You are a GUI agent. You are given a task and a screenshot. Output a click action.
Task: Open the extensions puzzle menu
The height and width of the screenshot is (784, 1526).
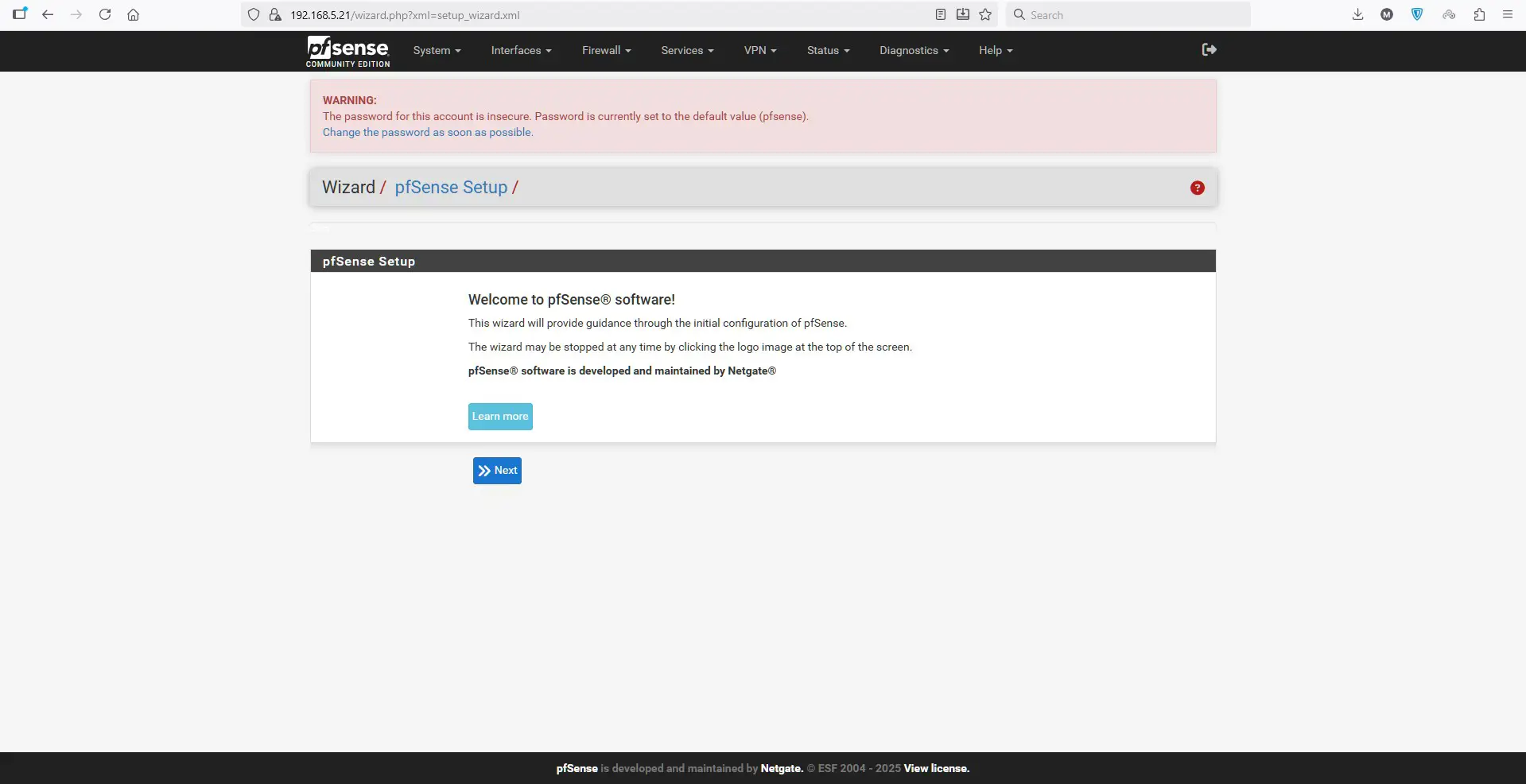click(1479, 14)
